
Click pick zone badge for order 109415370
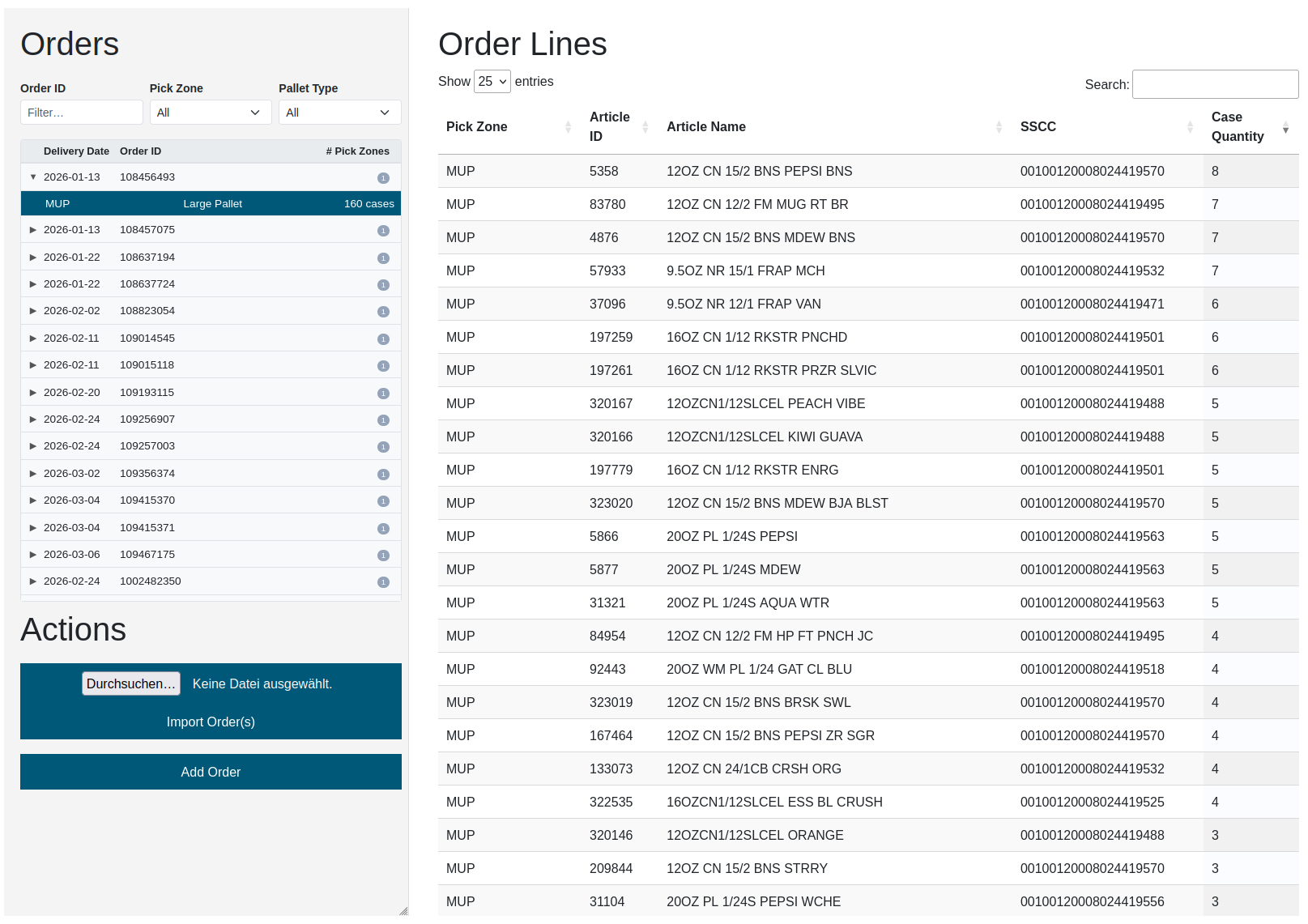click(383, 501)
